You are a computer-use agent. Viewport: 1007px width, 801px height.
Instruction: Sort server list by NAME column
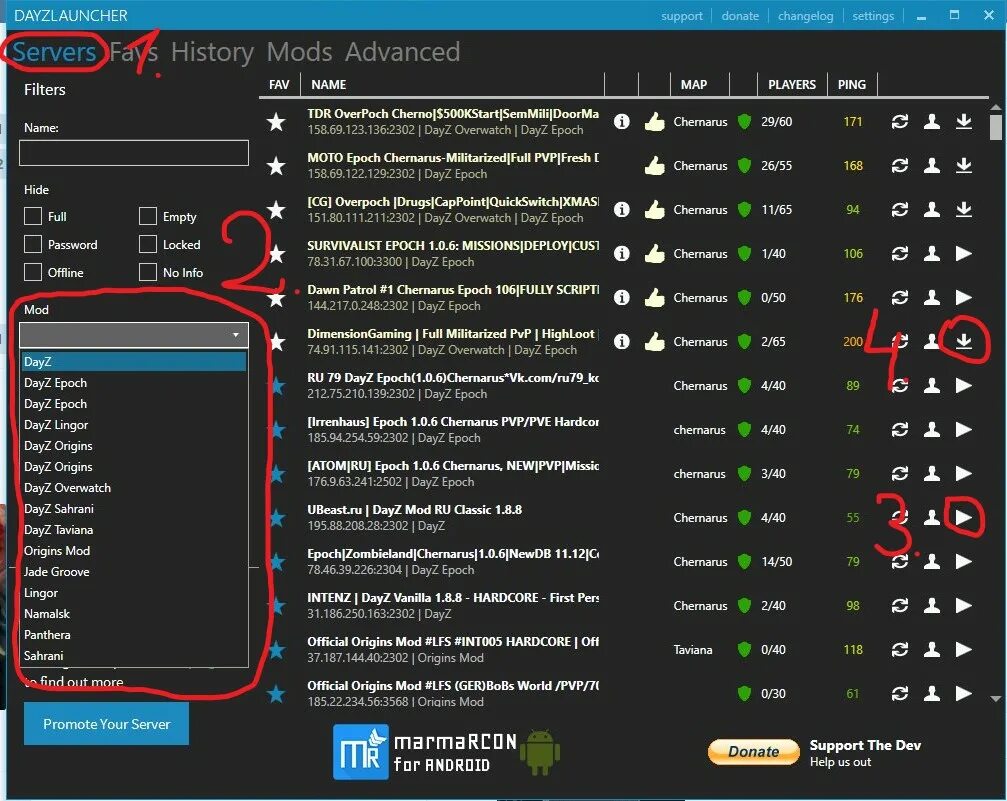pyautogui.click(x=329, y=85)
